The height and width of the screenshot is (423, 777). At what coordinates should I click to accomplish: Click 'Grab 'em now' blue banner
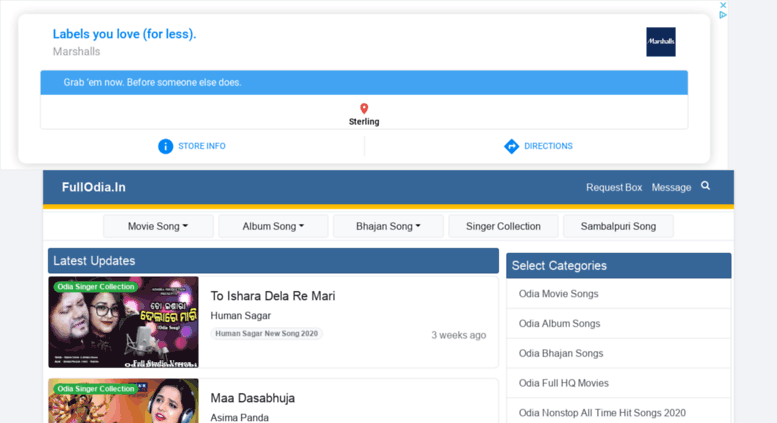(364, 82)
